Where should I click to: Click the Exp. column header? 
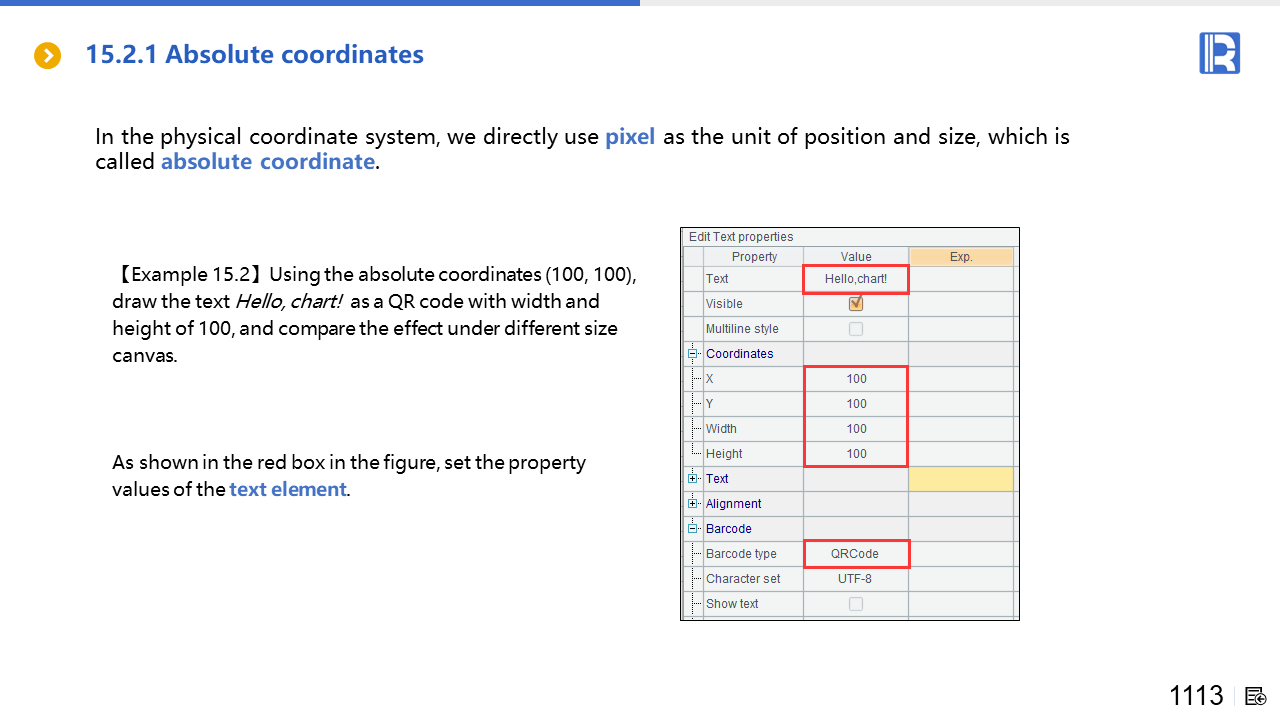click(x=960, y=257)
